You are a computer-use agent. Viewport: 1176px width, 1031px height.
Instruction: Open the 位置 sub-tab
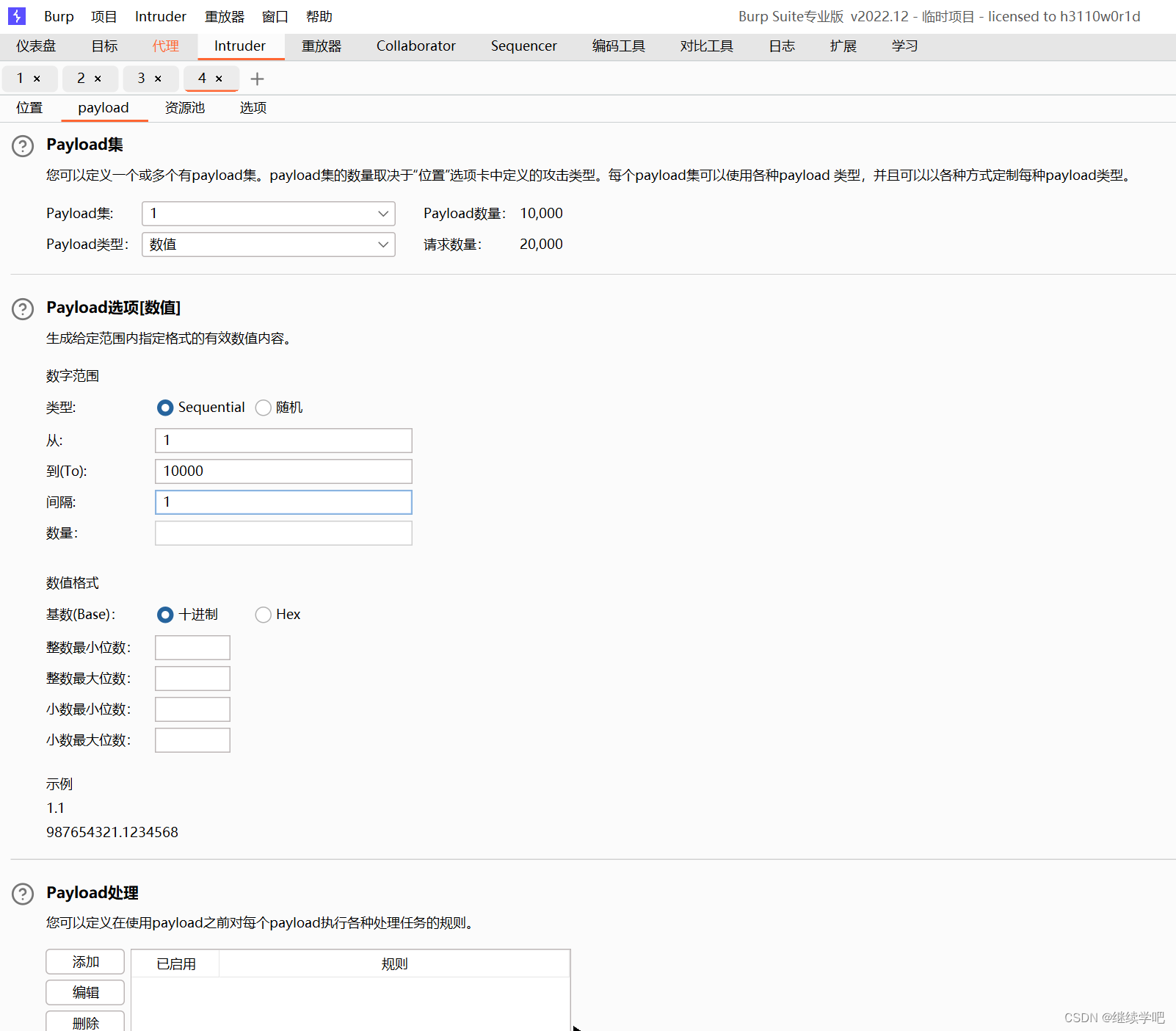tap(29, 108)
